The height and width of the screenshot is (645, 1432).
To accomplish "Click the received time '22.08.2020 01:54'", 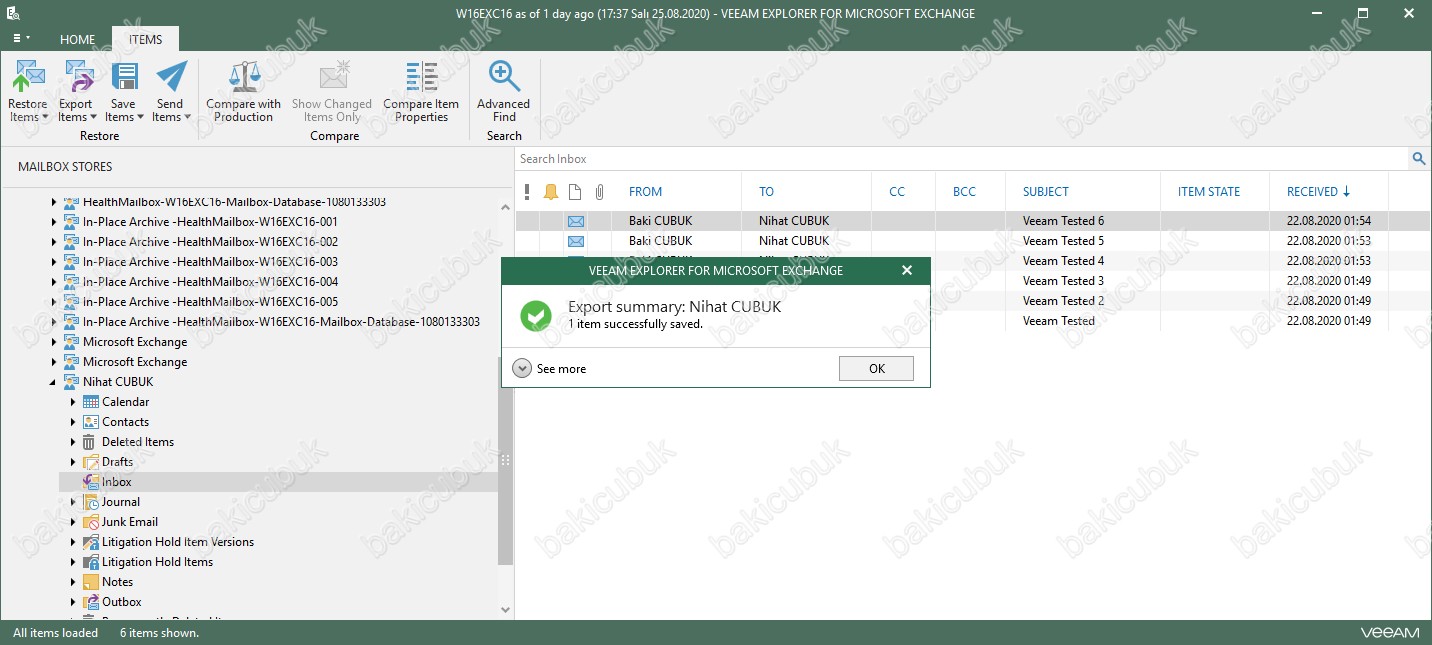I will click(x=1328, y=221).
